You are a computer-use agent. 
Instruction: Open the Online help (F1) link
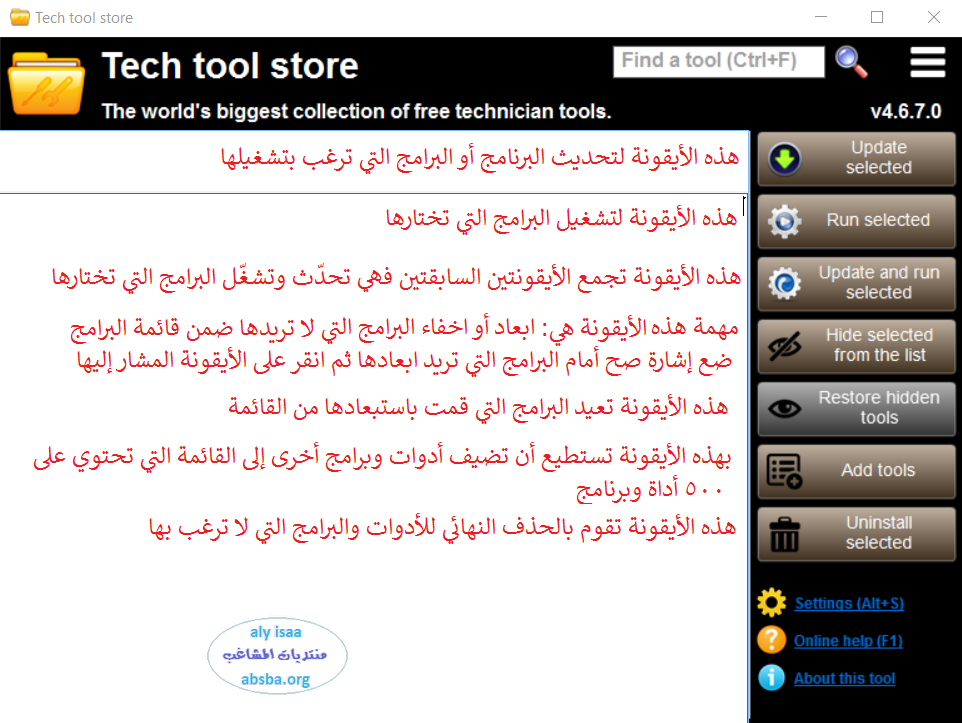[x=848, y=641]
